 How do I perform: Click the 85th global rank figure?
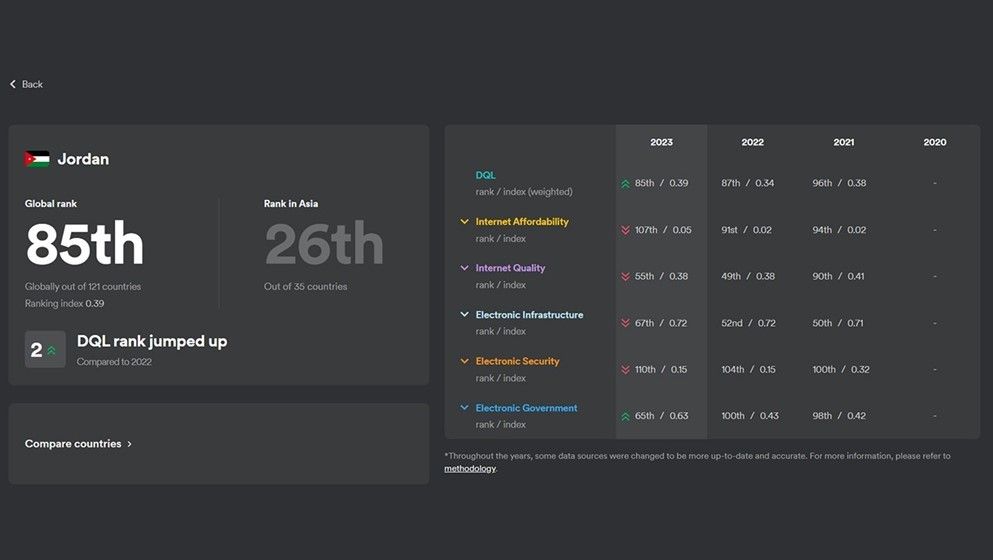point(85,243)
